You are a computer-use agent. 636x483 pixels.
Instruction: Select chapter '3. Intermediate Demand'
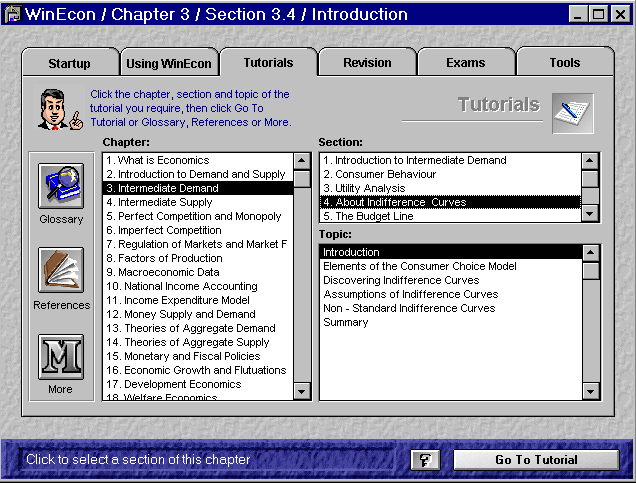coord(198,188)
